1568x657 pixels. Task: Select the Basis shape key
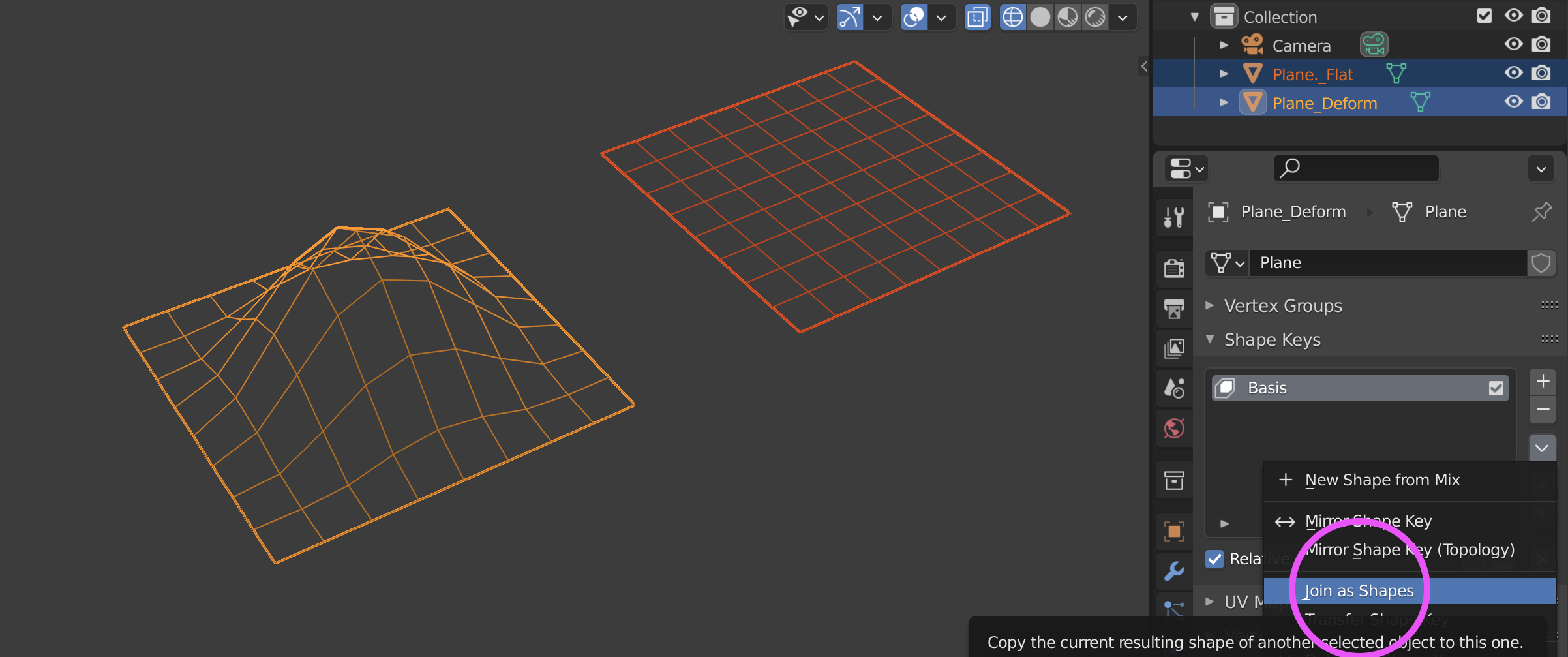1361,388
